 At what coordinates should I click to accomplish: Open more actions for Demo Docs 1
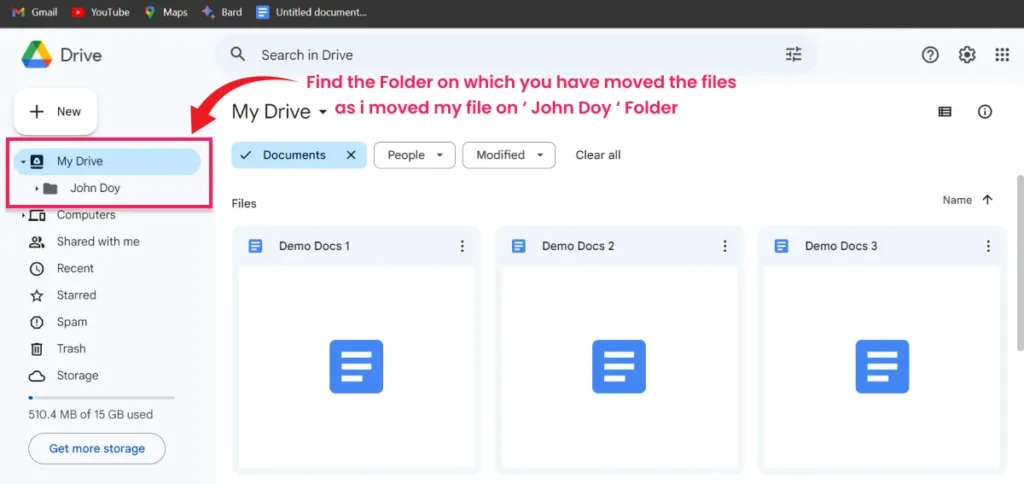[x=462, y=246]
